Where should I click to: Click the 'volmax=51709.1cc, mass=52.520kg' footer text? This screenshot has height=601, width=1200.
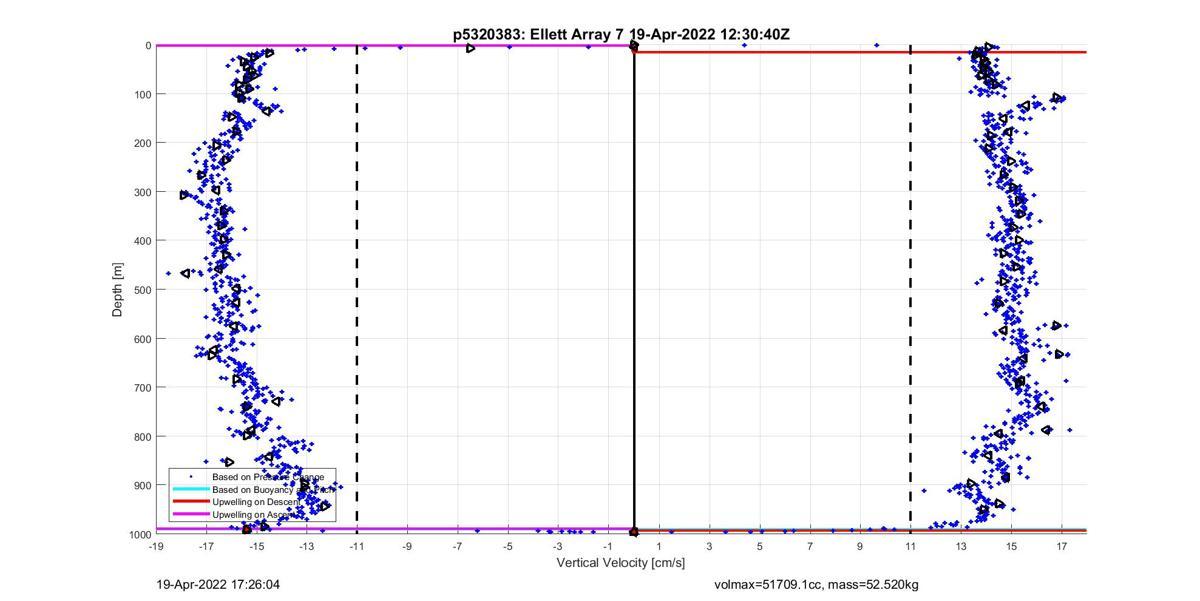(x=816, y=584)
